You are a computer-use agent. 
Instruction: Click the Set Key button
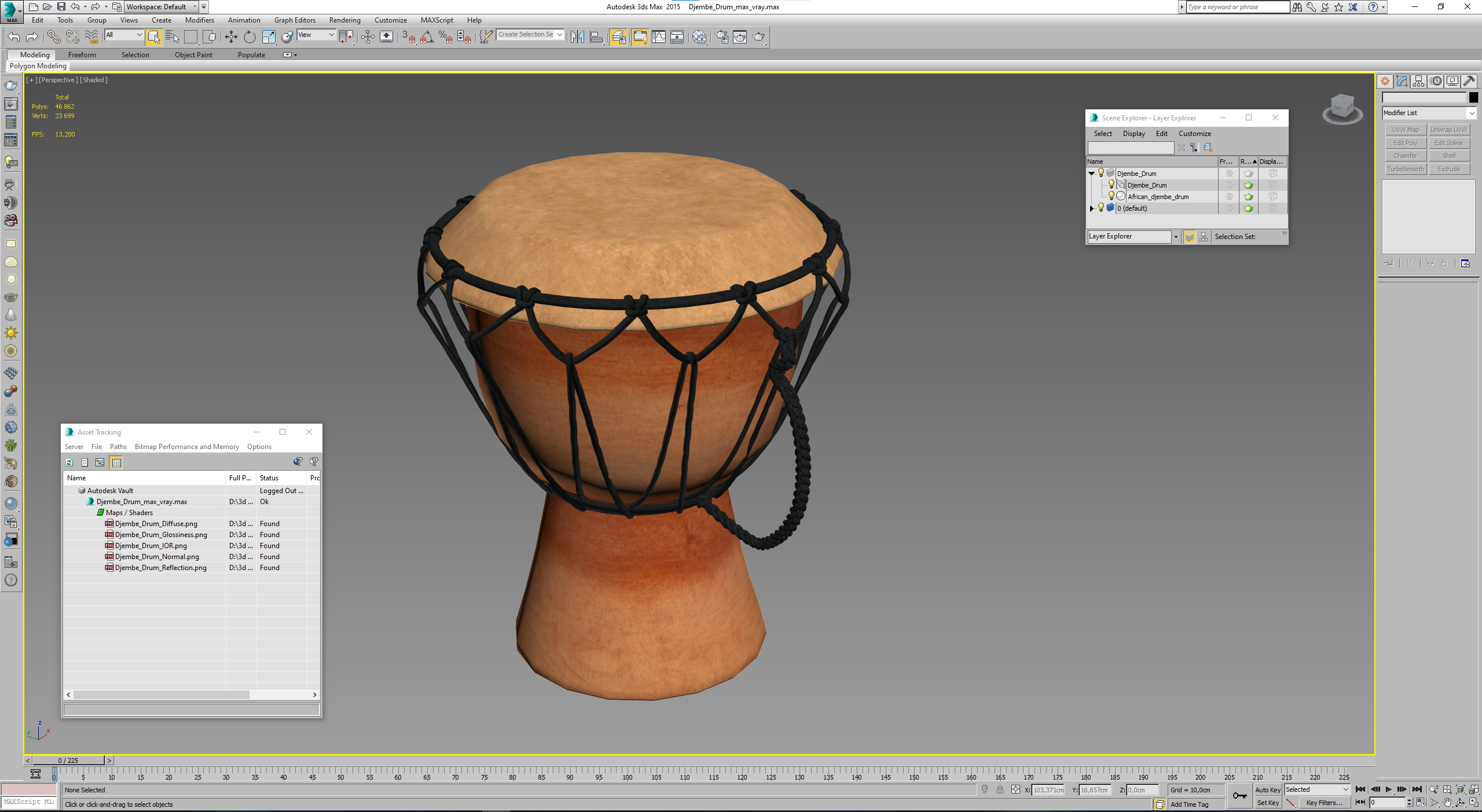coord(1267,803)
